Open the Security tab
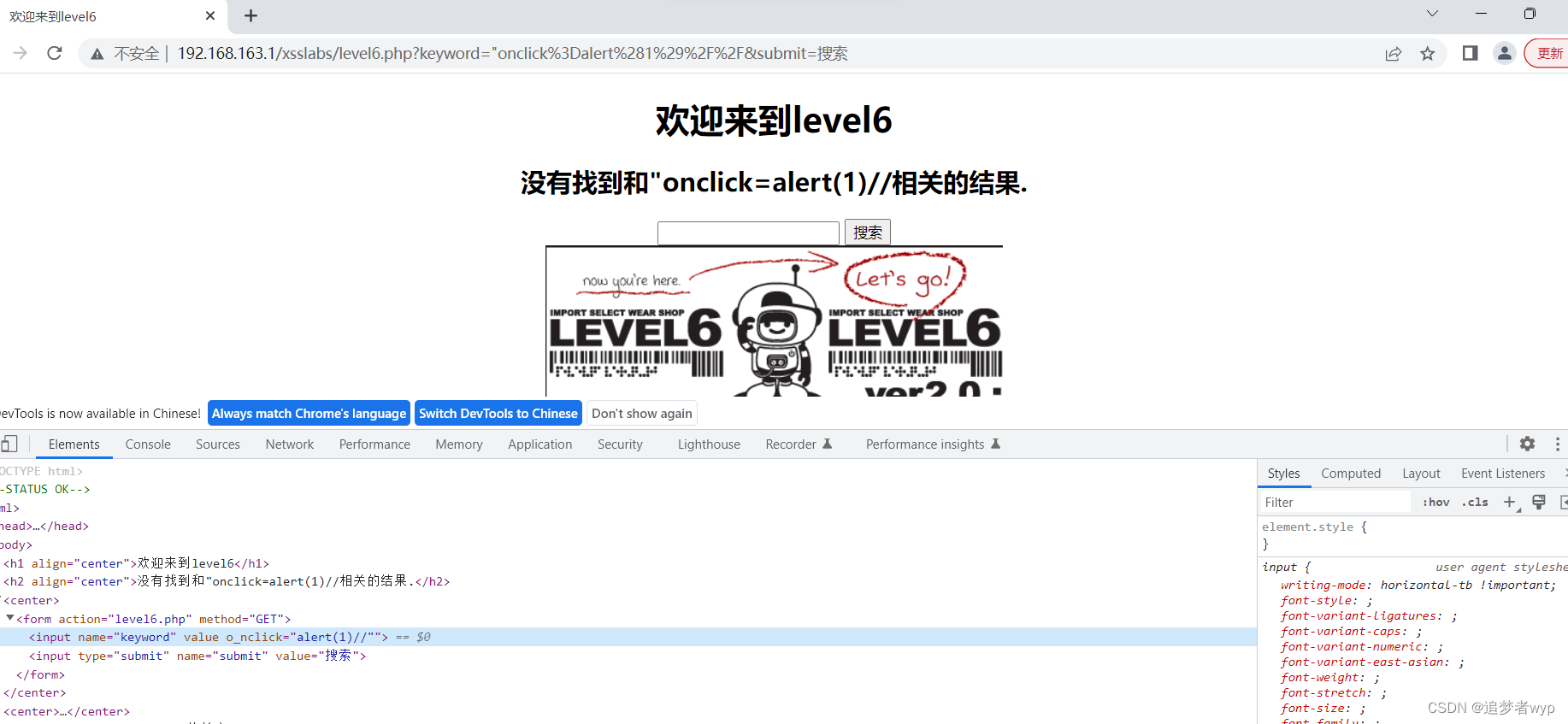1568x724 pixels. [x=620, y=444]
